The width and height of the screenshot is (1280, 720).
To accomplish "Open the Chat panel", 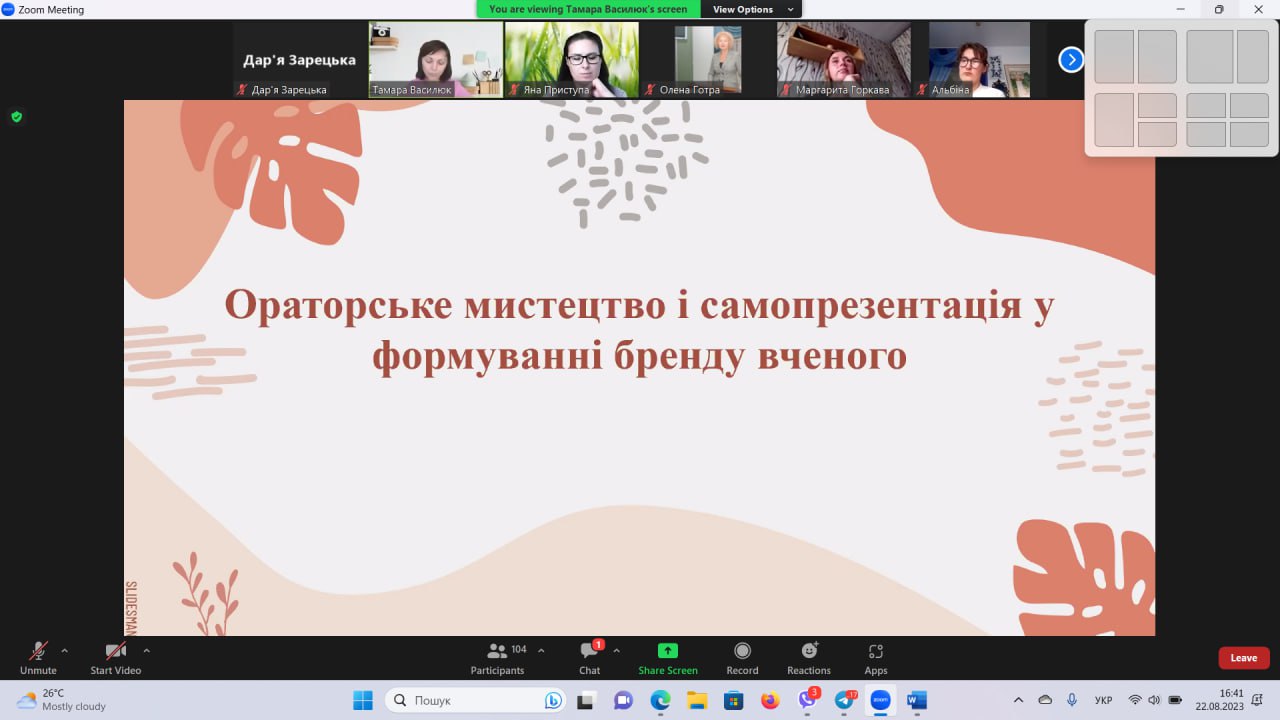I will click(590, 658).
